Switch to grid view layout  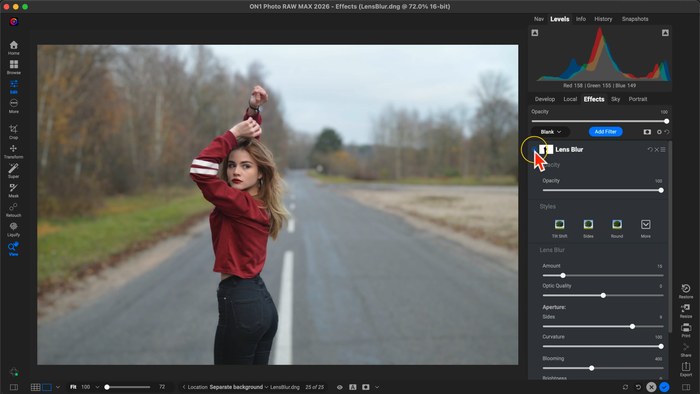pos(35,387)
